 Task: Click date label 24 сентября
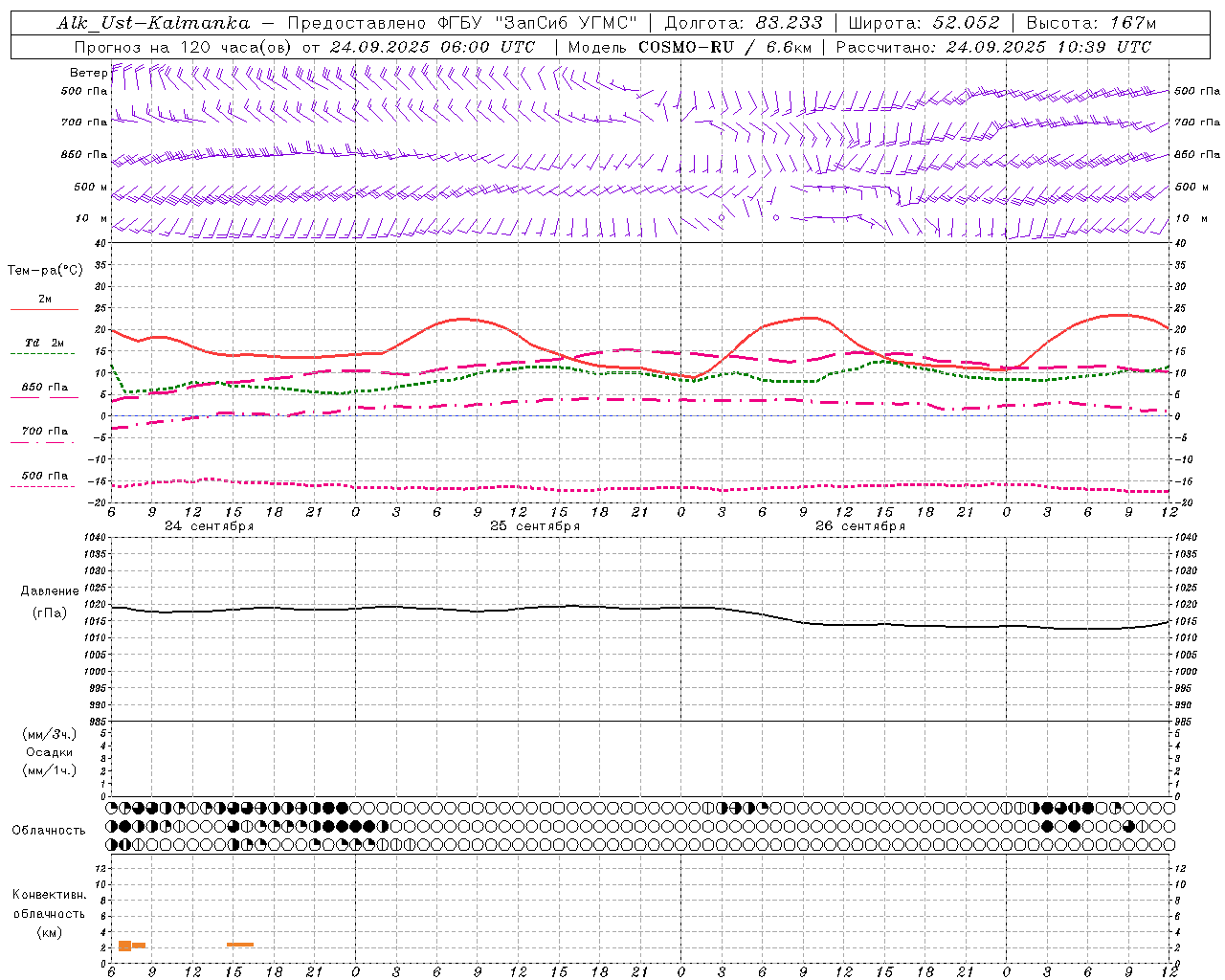coord(209,526)
